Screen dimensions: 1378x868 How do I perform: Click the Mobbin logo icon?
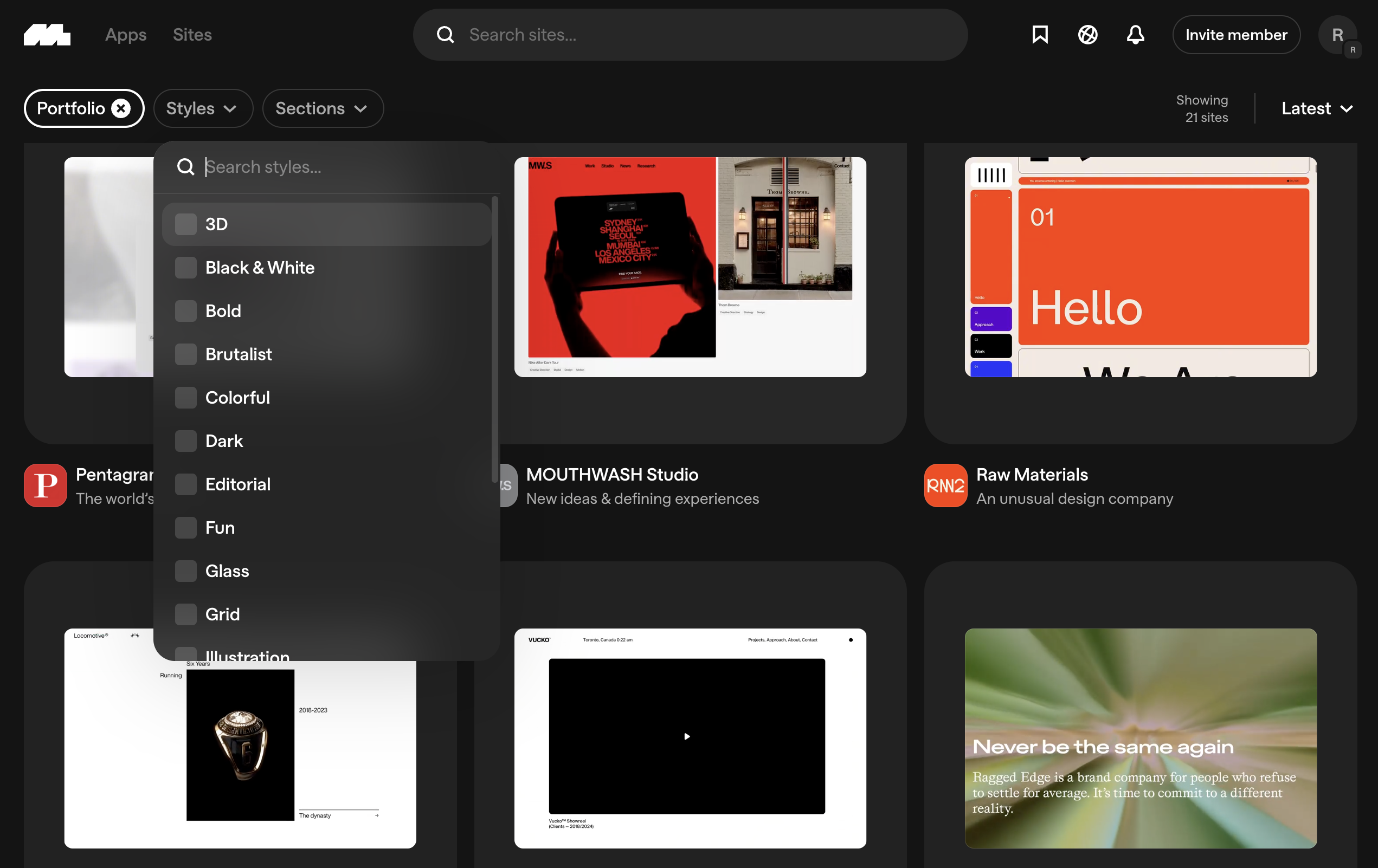(x=47, y=35)
